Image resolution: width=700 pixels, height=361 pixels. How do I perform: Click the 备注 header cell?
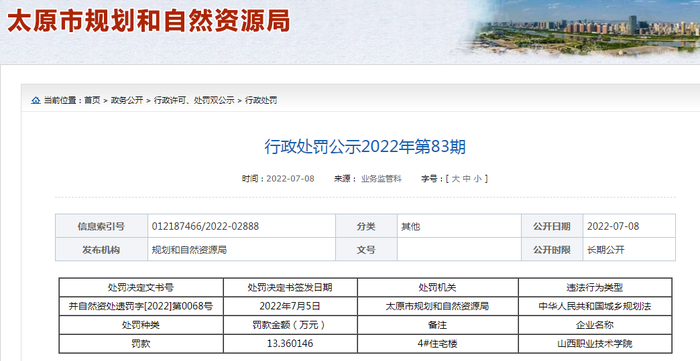tap(438, 325)
